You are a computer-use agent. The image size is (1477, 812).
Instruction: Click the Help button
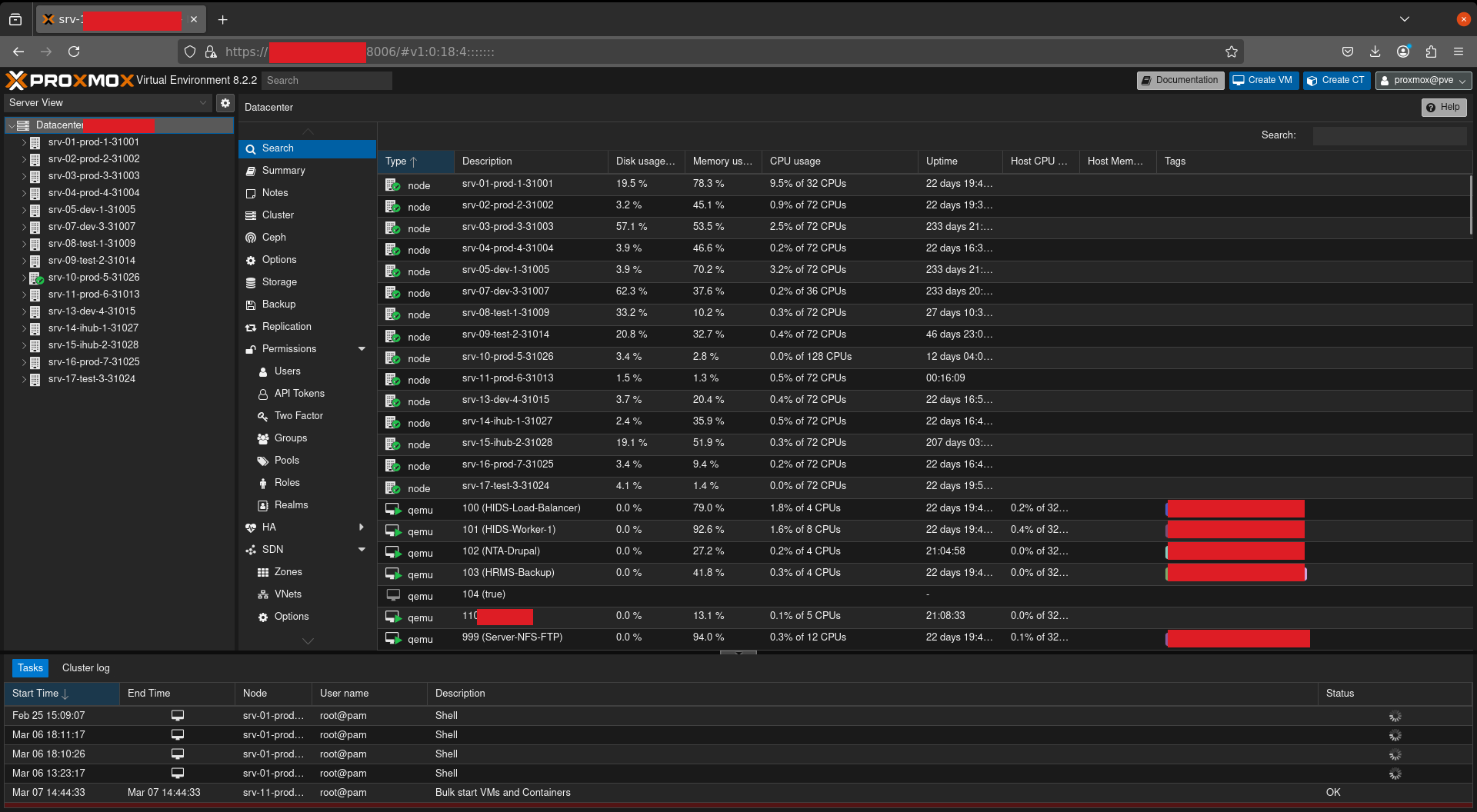pyautogui.click(x=1444, y=108)
